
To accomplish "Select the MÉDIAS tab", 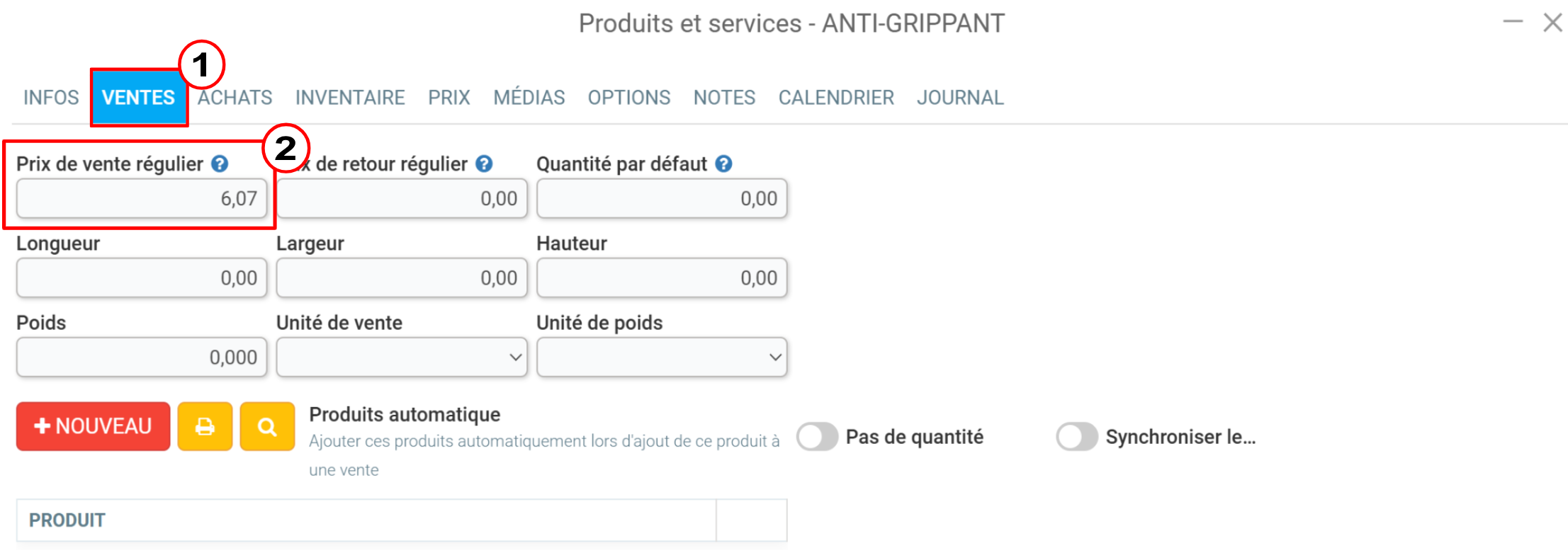I will (529, 98).
